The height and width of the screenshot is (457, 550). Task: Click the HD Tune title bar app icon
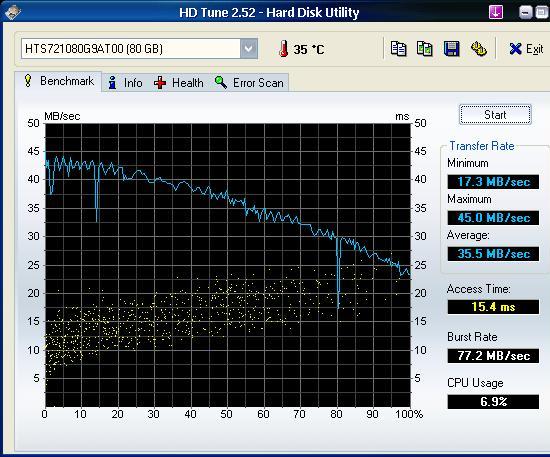(13, 12)
